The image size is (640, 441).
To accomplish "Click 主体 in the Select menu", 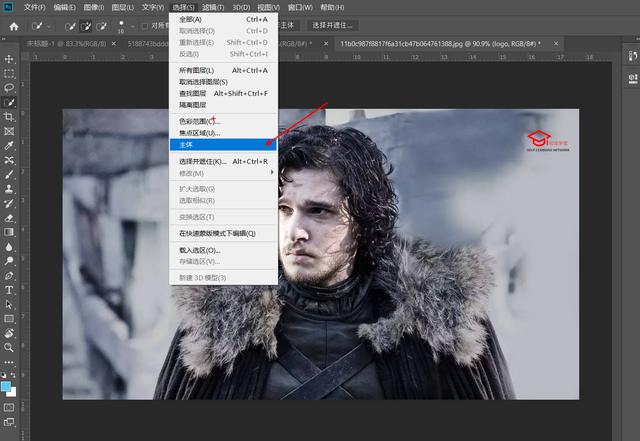I will pos(223,145).
